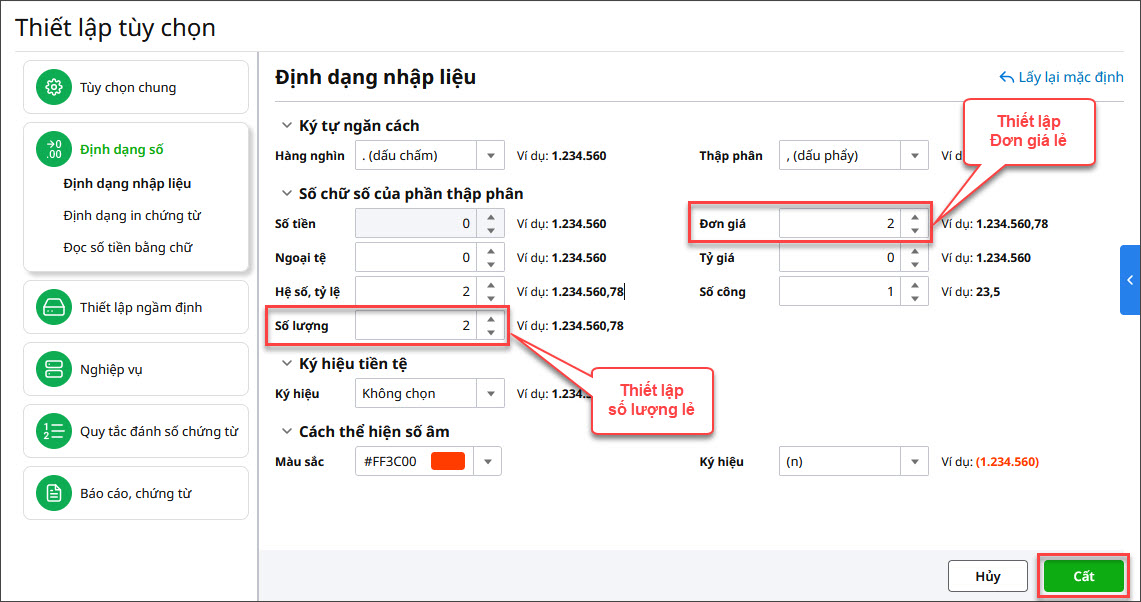1141x602 pixels.
Task: Open Báo cáo, chứng từ section
Action: (x=136, y=493)
